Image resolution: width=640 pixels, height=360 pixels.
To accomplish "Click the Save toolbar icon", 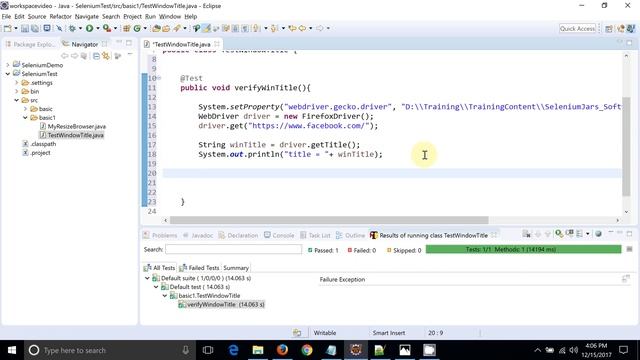I will coord(25,28).
